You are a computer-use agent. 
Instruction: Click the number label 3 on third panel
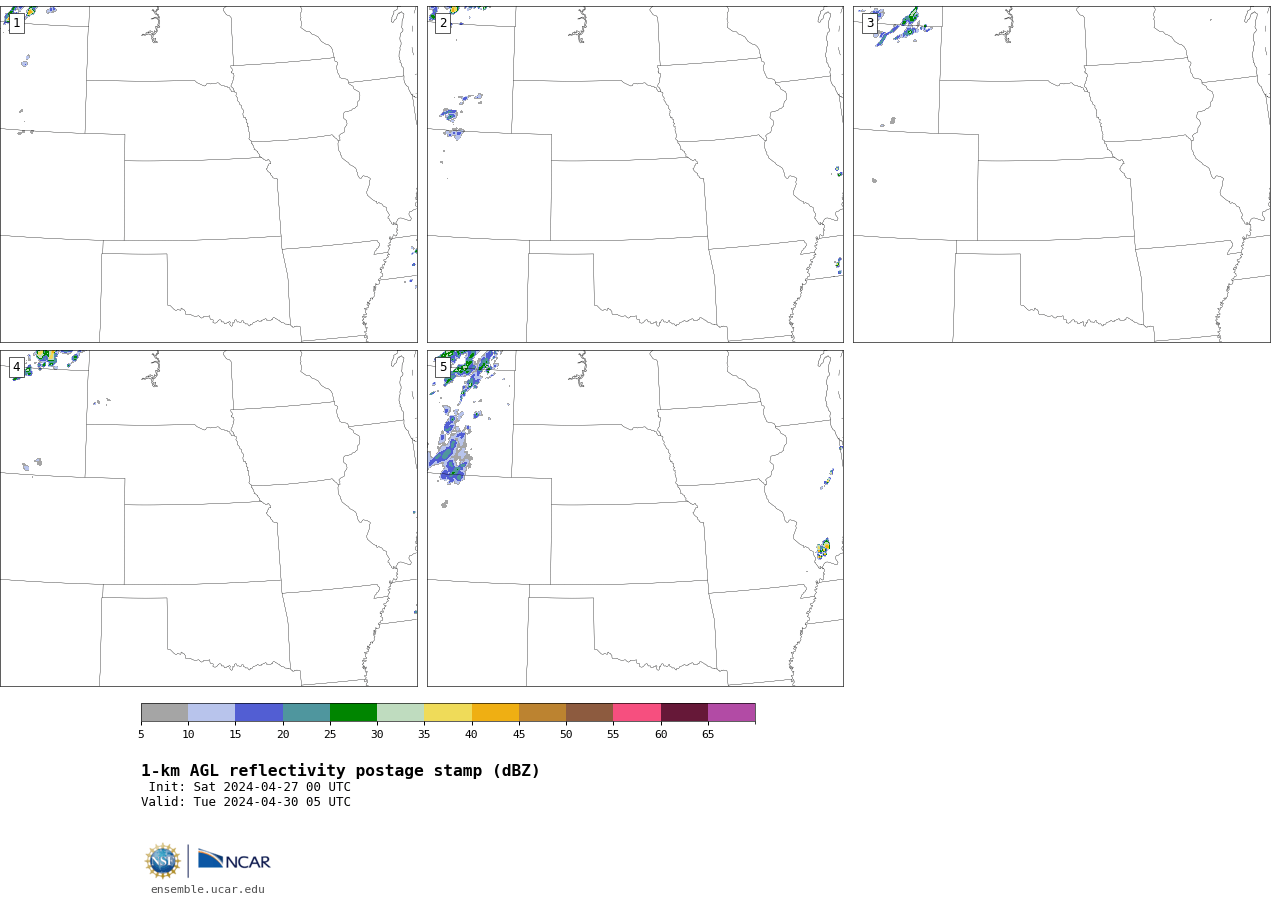coord(870,23)
